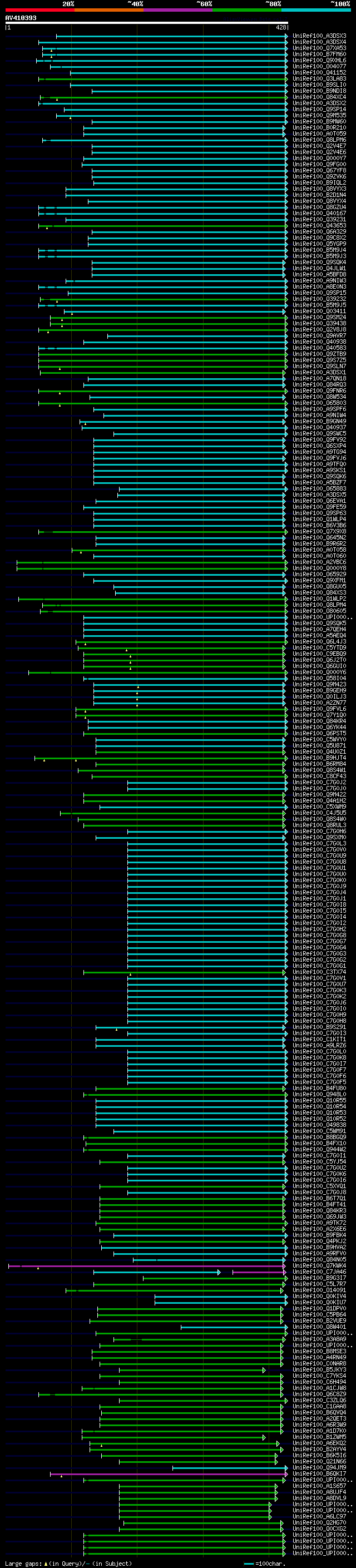Click the UniRef100_Q8W401 label
This screenshot has width=356, height=1568.
coord(319,1327)
